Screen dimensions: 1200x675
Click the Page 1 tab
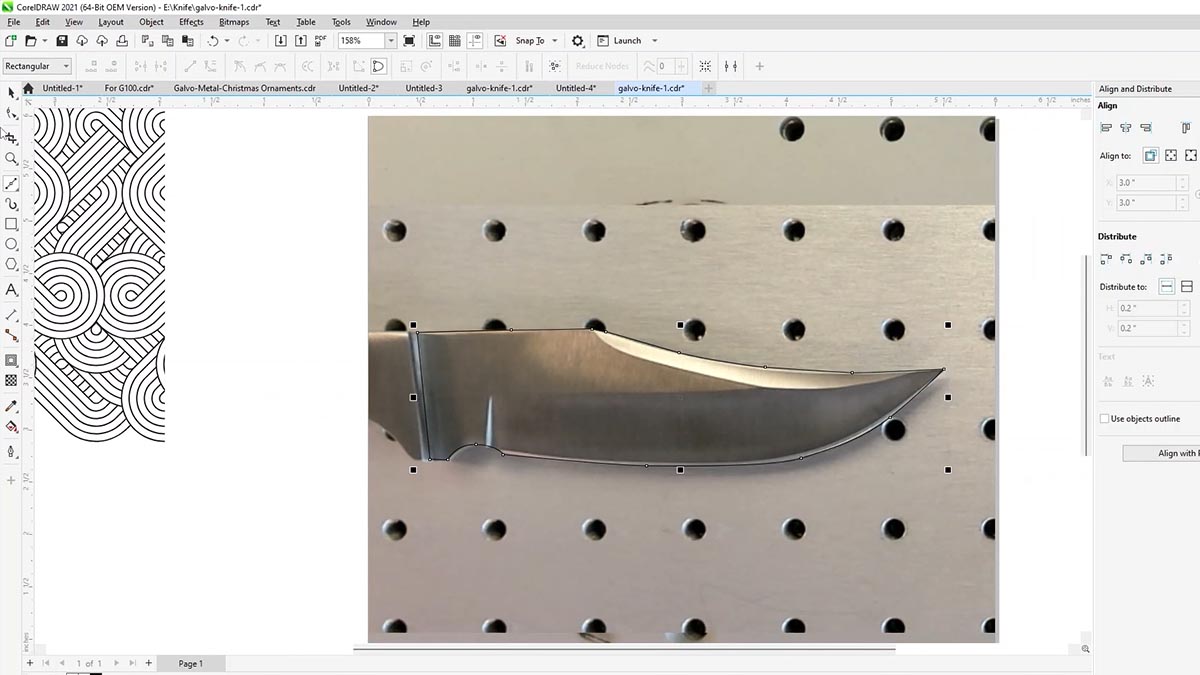pos(190,663)
